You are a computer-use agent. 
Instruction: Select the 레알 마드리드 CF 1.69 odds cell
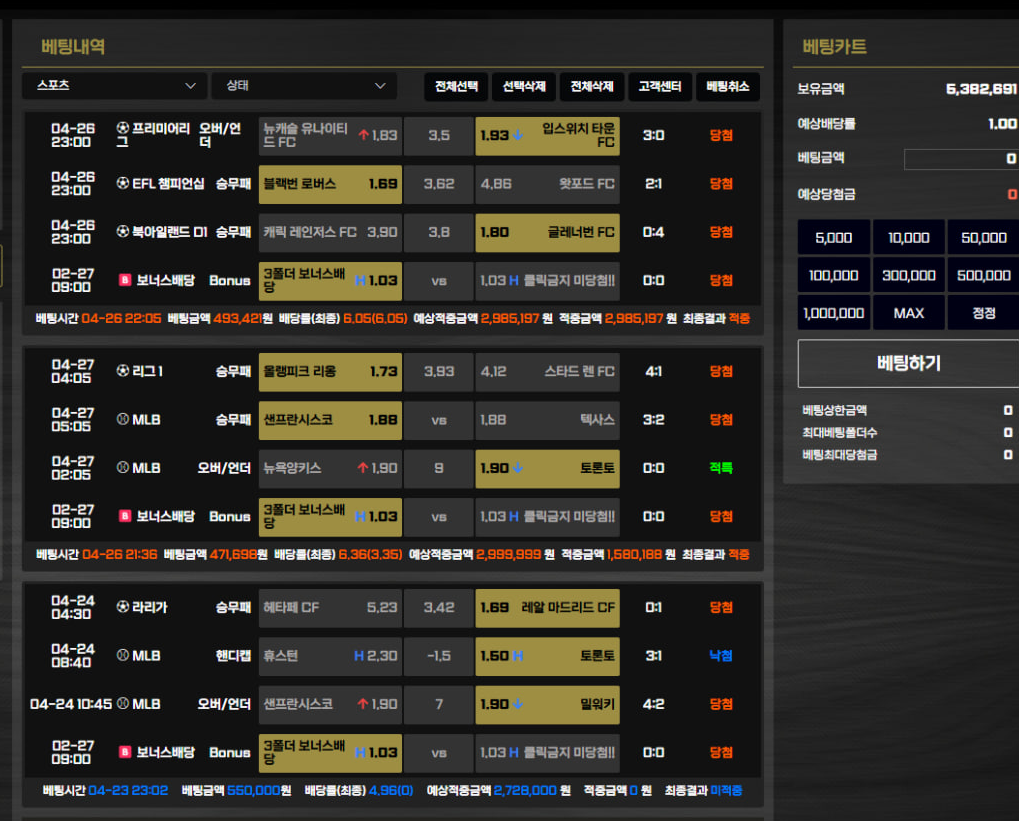pyautogui.click(x=547, y=608)
